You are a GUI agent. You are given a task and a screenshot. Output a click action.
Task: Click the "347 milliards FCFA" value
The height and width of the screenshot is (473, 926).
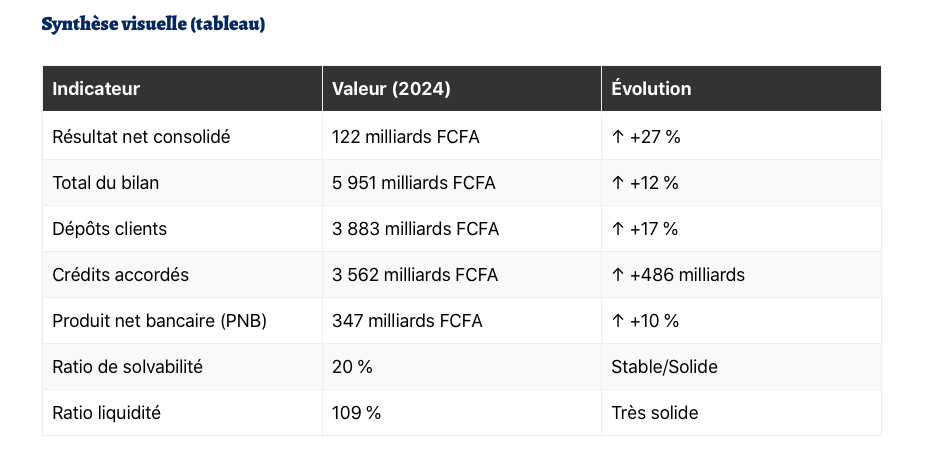coord(407,321)
